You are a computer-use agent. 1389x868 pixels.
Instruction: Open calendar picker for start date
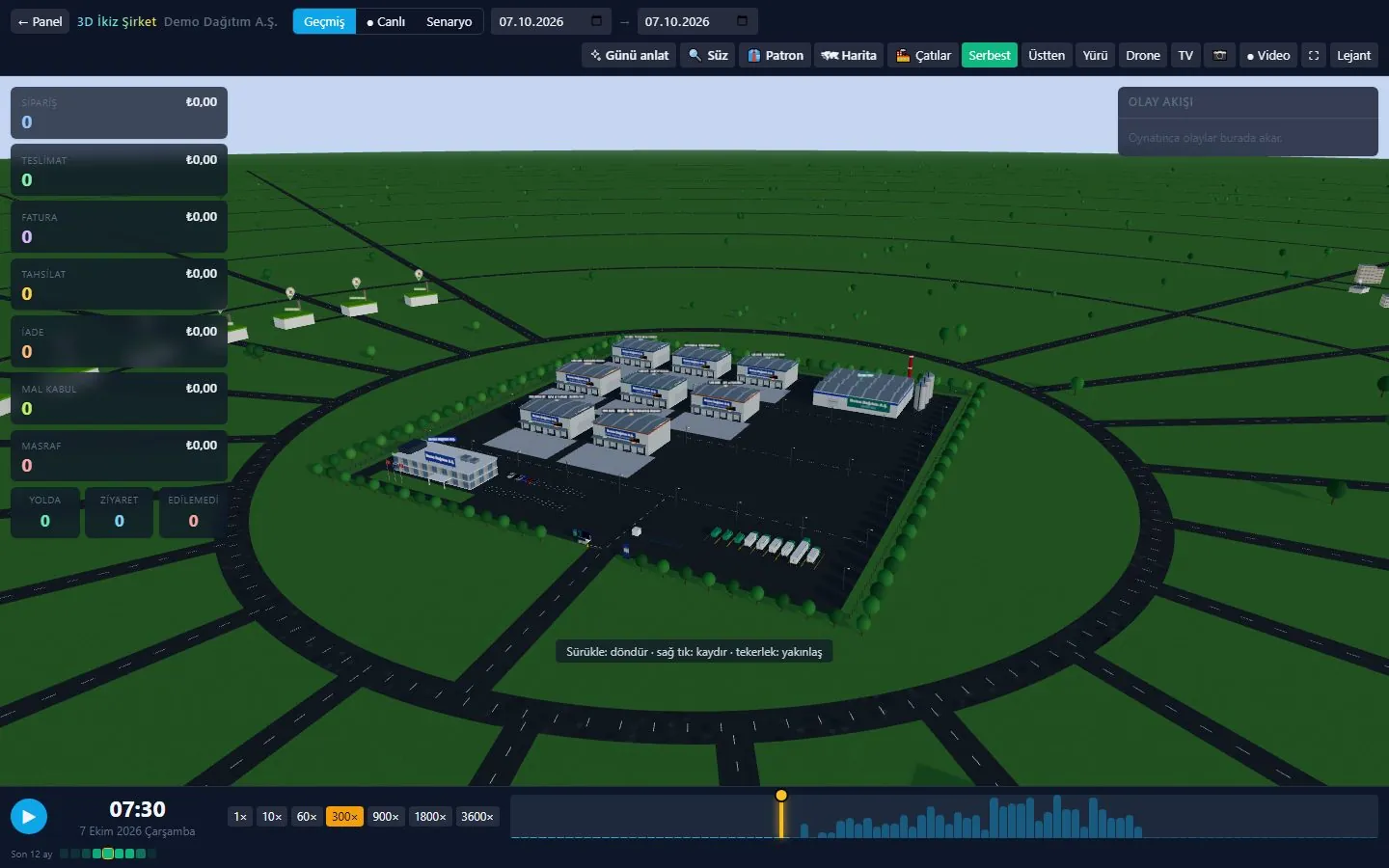596,21
